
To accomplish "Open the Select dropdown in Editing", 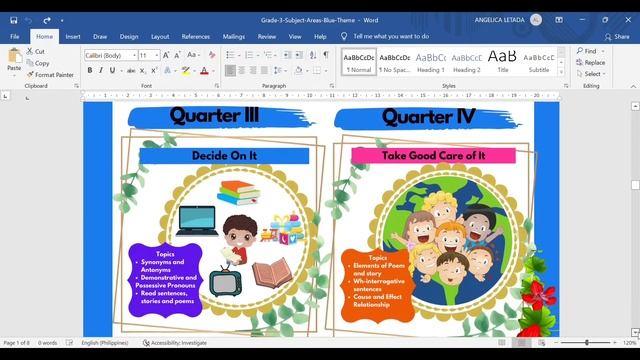I will (x=591, y=74).
